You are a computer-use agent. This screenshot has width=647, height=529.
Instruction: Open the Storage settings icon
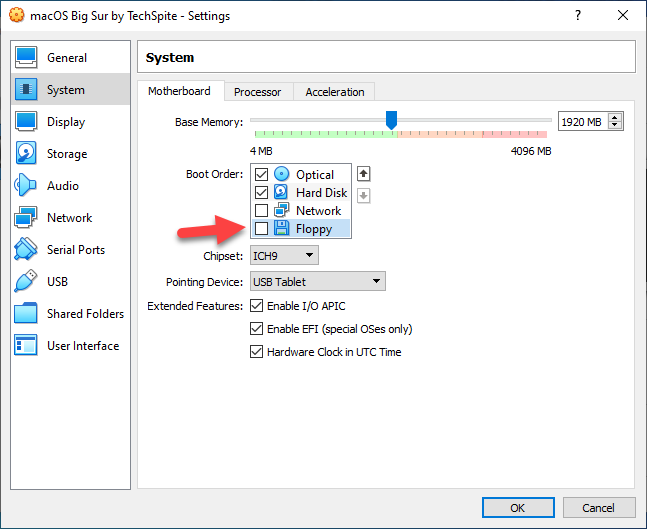tap(27, 154)
